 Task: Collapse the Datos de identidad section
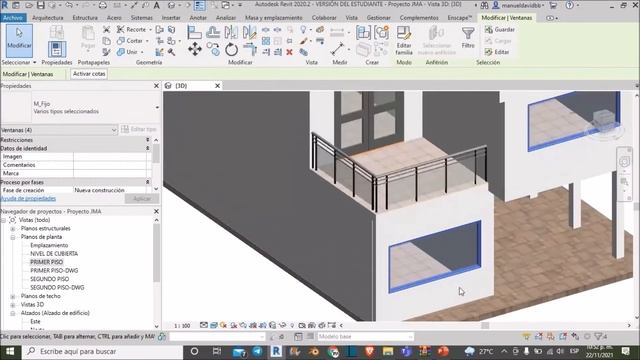147,148
